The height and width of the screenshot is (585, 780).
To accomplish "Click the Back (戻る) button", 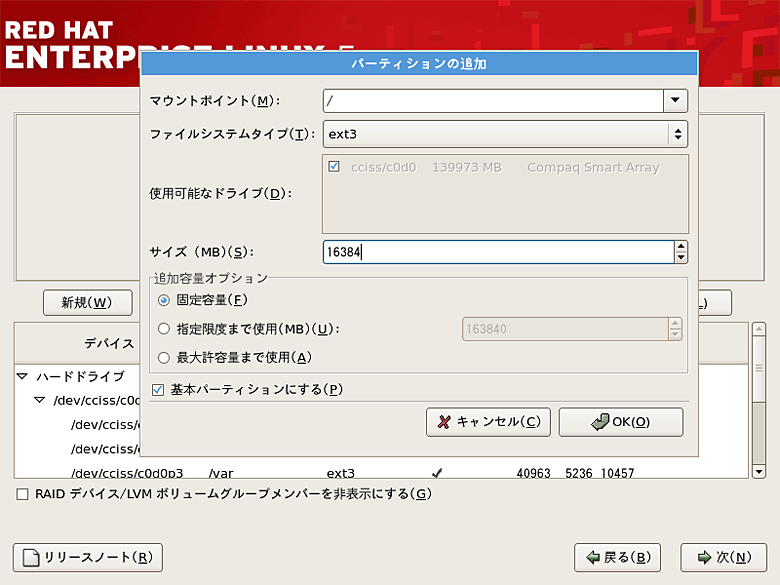I will coord(617,558).
